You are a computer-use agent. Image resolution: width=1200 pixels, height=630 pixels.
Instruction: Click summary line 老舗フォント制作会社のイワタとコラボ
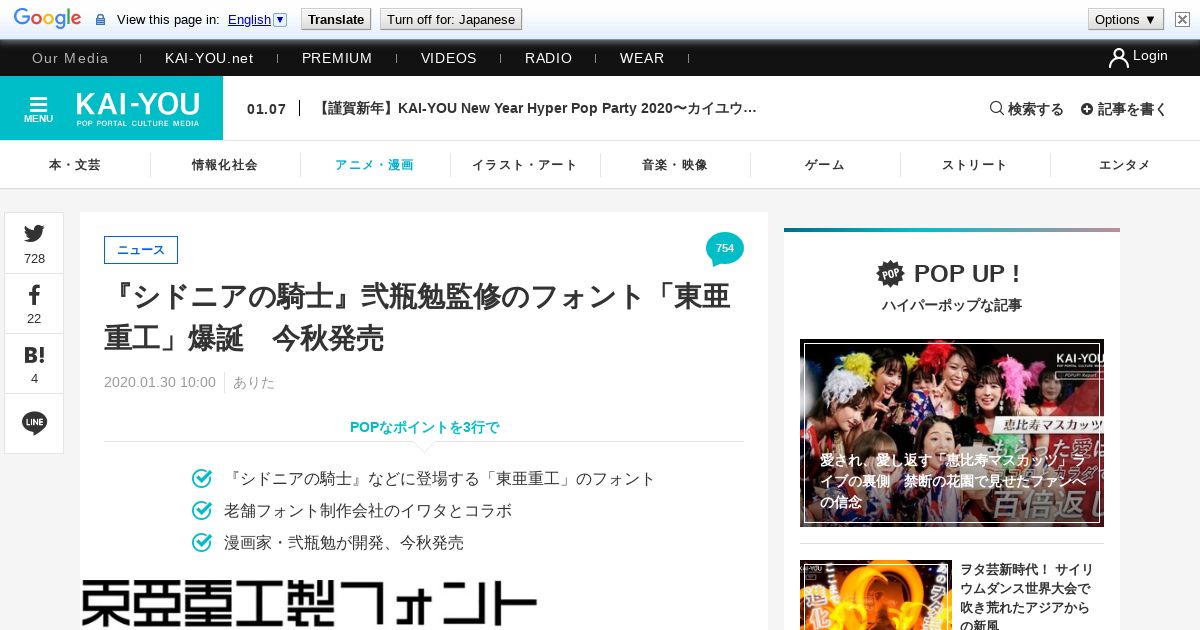(x=368, y=511)
